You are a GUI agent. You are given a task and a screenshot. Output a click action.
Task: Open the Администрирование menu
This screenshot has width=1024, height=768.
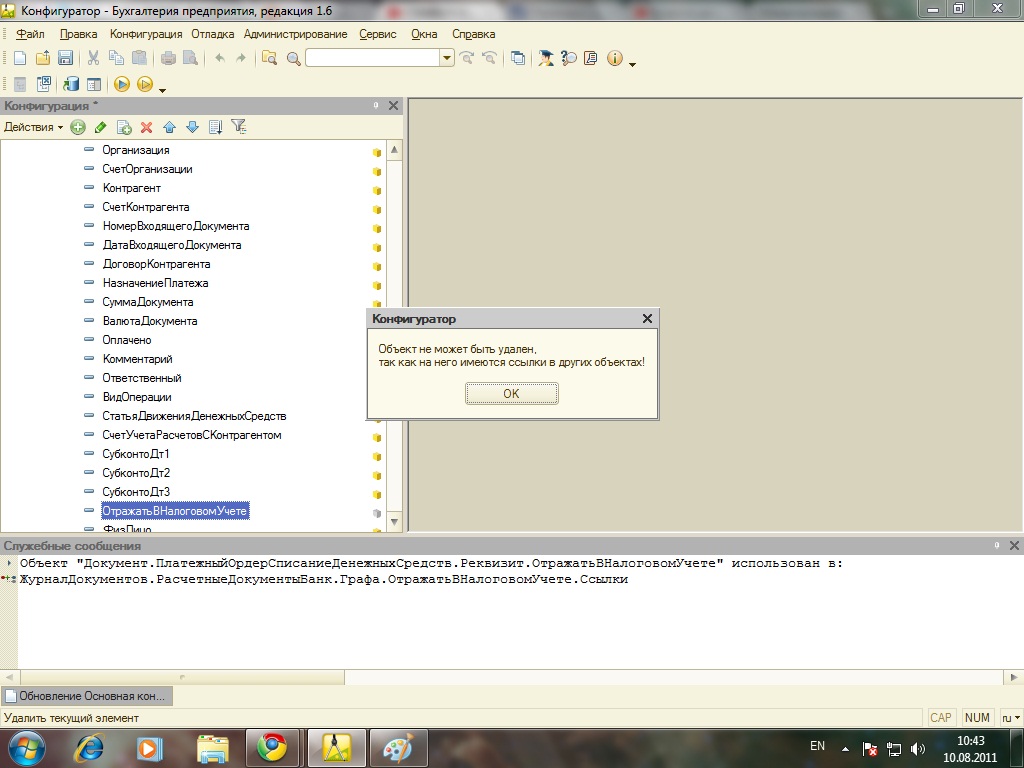(x=295, y=34)
